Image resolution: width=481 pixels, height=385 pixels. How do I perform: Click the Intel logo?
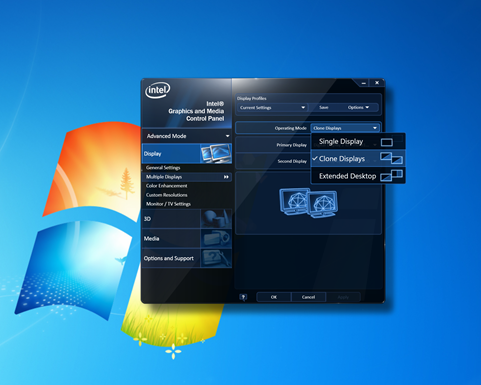(x=157, y=90)
